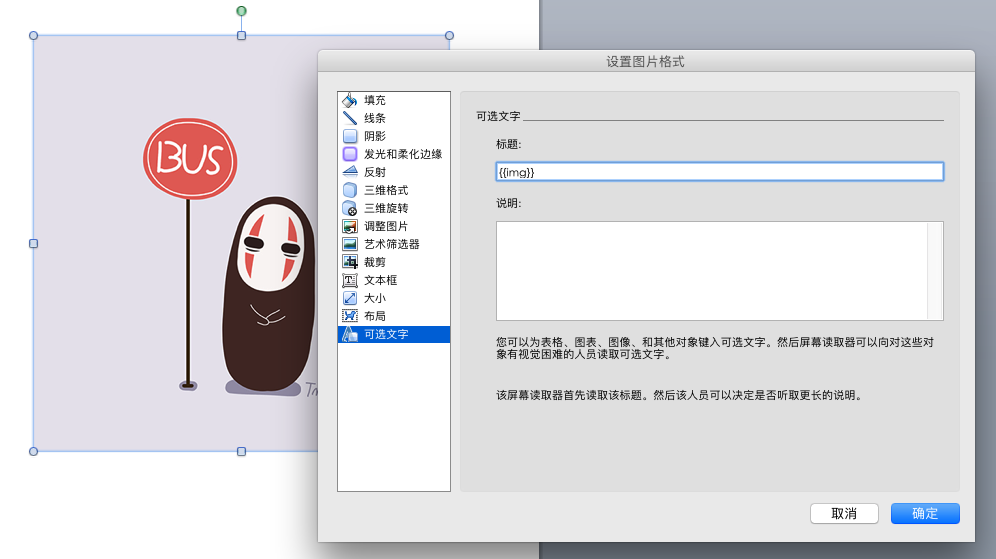Open 发光和柔化边缘 glow settings
Viewport: 996px width, 559px height.
(x=402, y=154)
